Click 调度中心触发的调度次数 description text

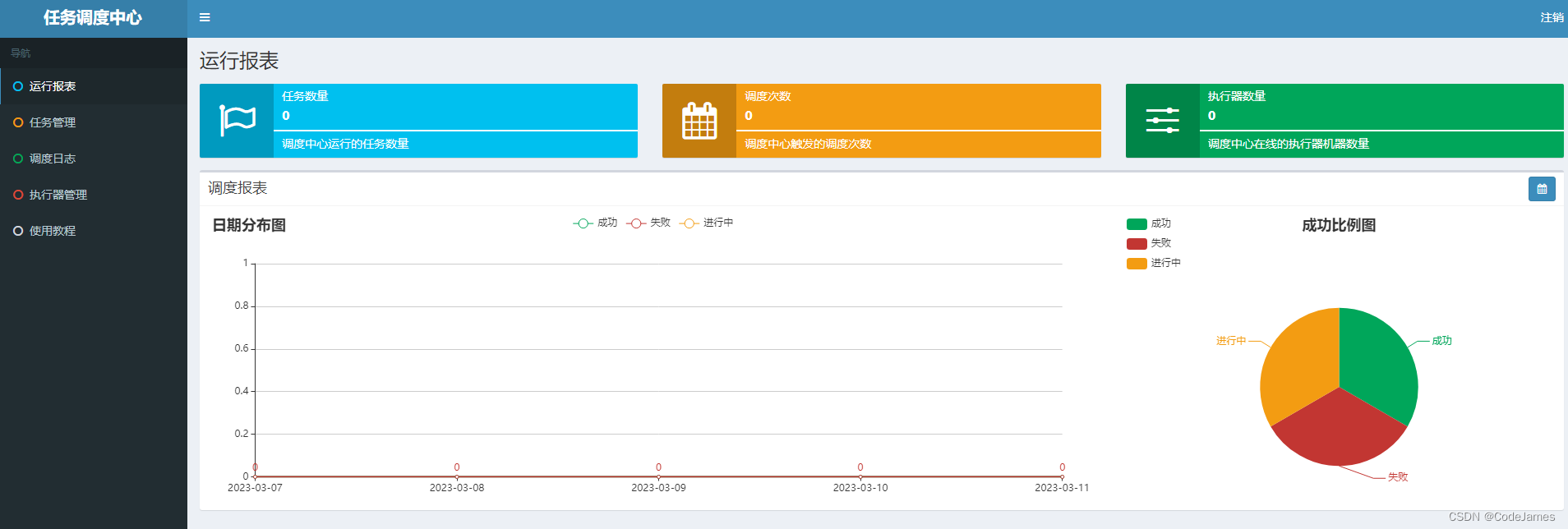tap(808, 144)
